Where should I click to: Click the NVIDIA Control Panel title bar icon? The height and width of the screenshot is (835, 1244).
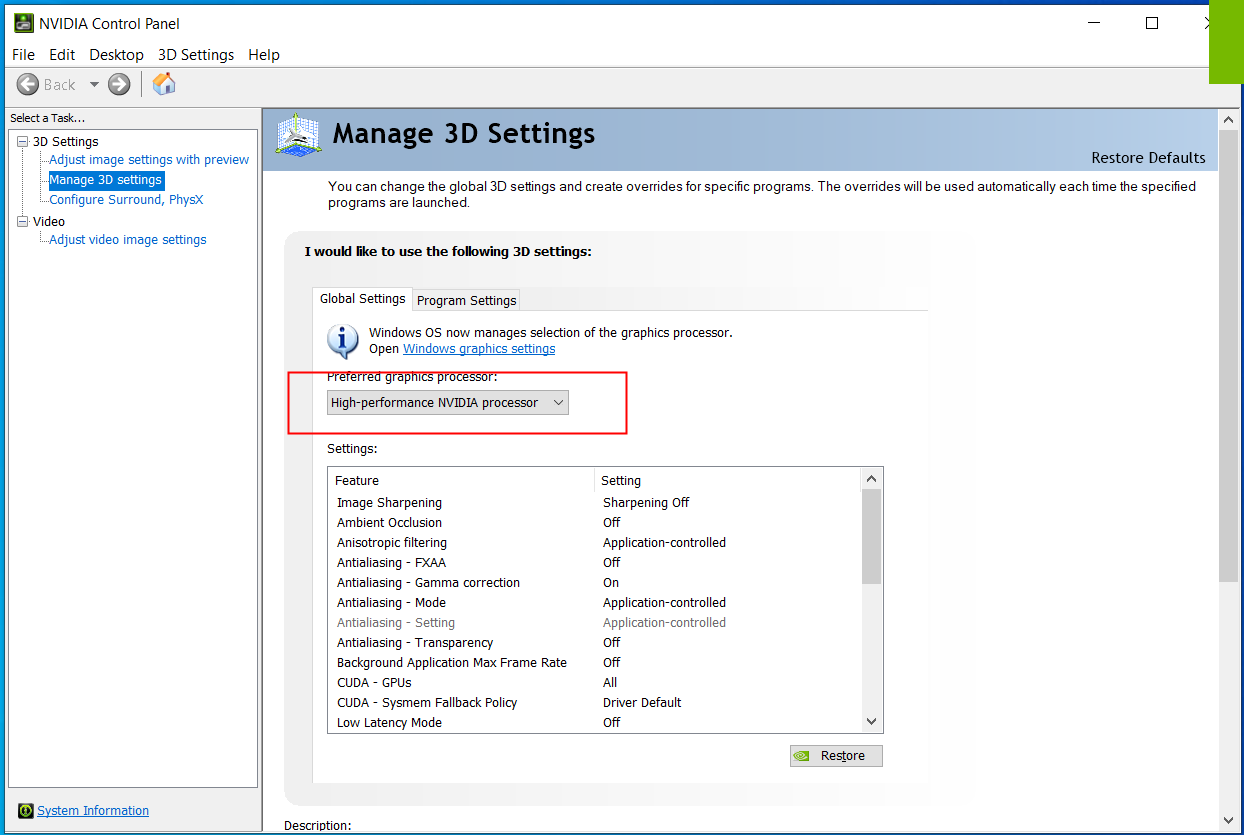pos(23,23)
